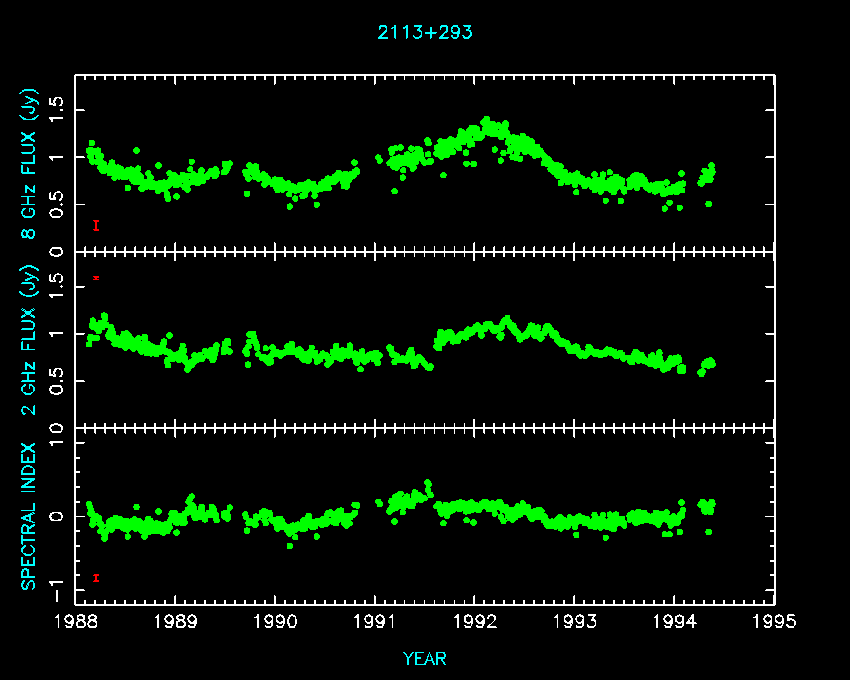Click red error bar in 8 GHz panel
The image size is (850, 680).
(96, 226)
